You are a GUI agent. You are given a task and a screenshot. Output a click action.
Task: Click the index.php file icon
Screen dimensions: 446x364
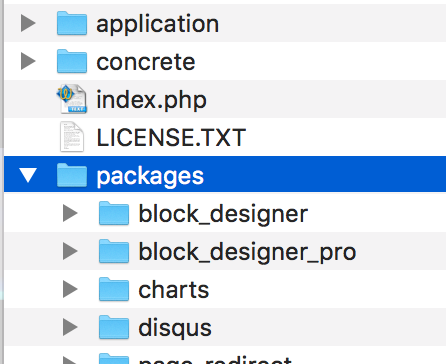pyautogui.click(x=72, y=99)
